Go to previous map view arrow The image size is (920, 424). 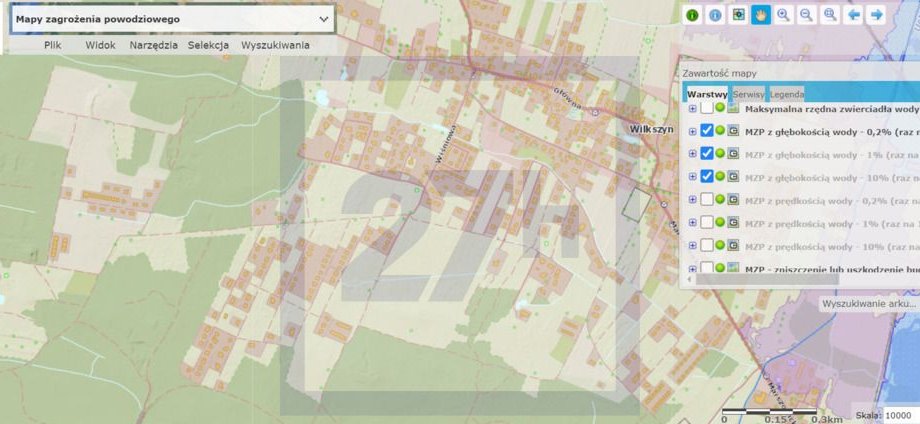[854, 15]
